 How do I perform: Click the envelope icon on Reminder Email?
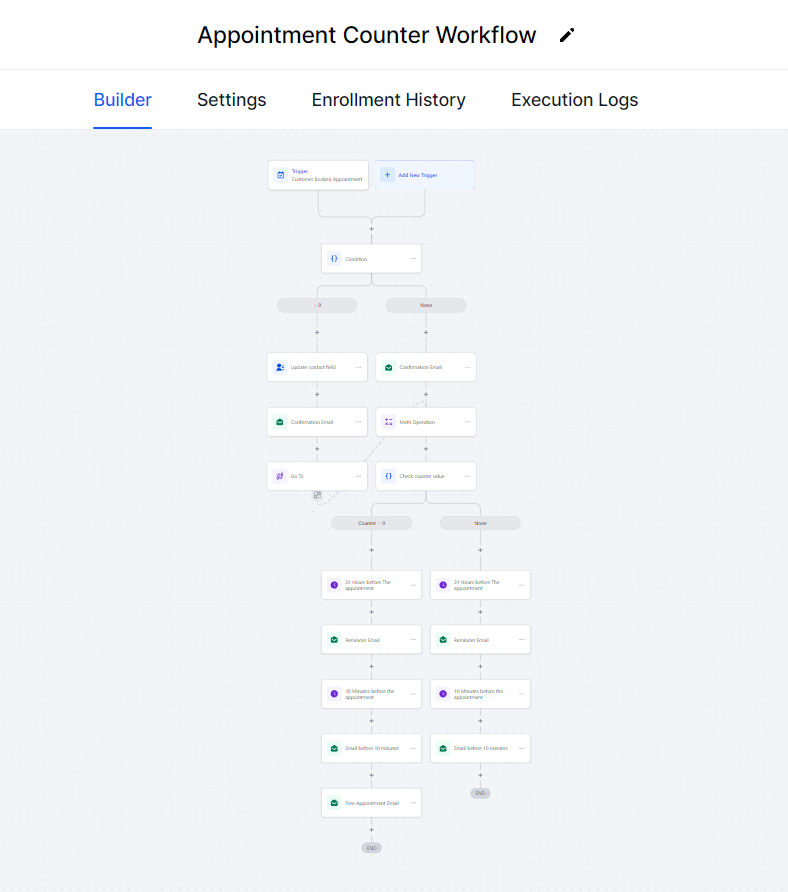pos(333,639)
